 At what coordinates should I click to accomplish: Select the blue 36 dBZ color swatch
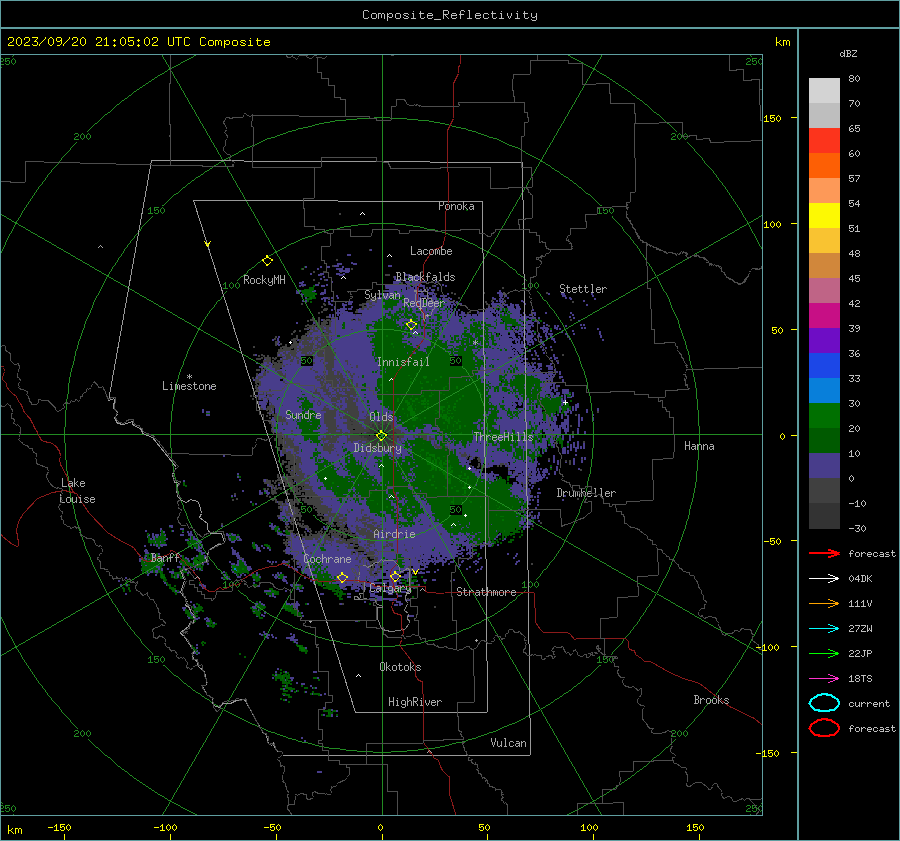[x=824, y=366]
